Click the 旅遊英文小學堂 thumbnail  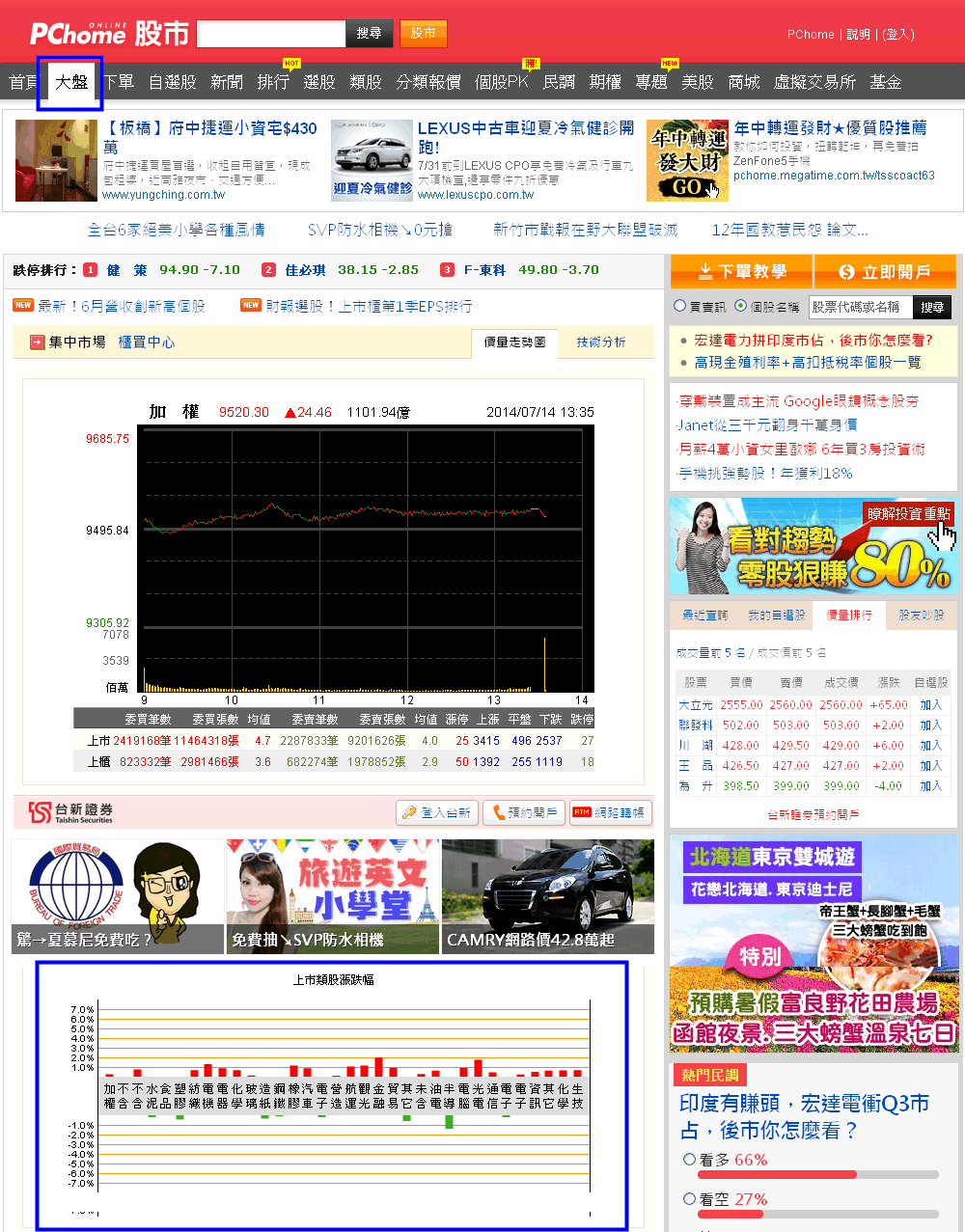coord(333,896)
